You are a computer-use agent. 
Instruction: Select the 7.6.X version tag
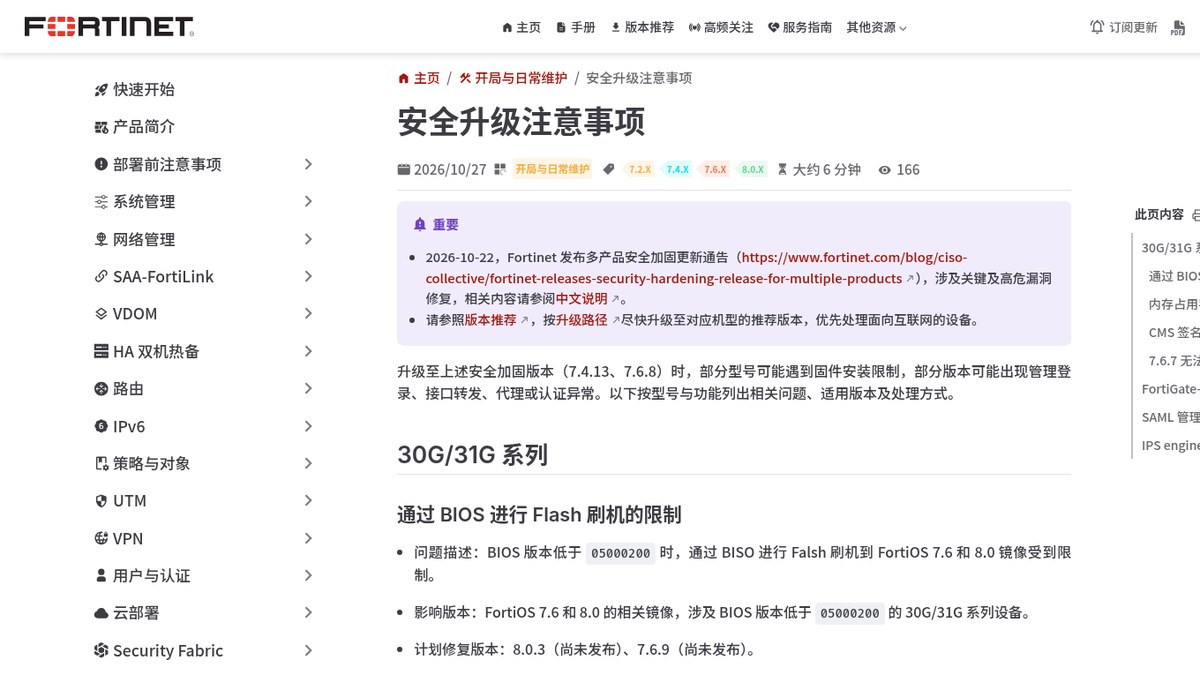tap(714, 169)
